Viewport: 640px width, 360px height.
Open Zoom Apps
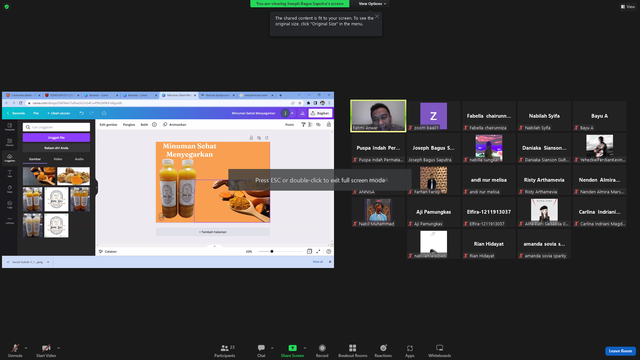[410, 350]
